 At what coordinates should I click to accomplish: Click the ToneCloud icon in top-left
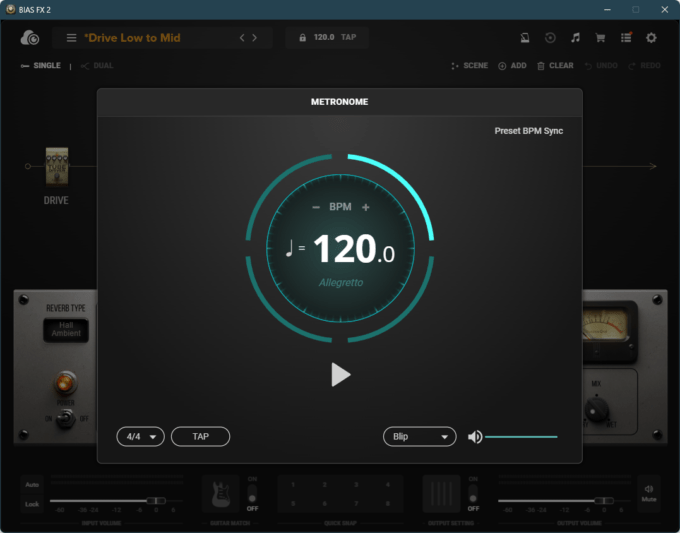pyautogui.click(x=29, y=38)
